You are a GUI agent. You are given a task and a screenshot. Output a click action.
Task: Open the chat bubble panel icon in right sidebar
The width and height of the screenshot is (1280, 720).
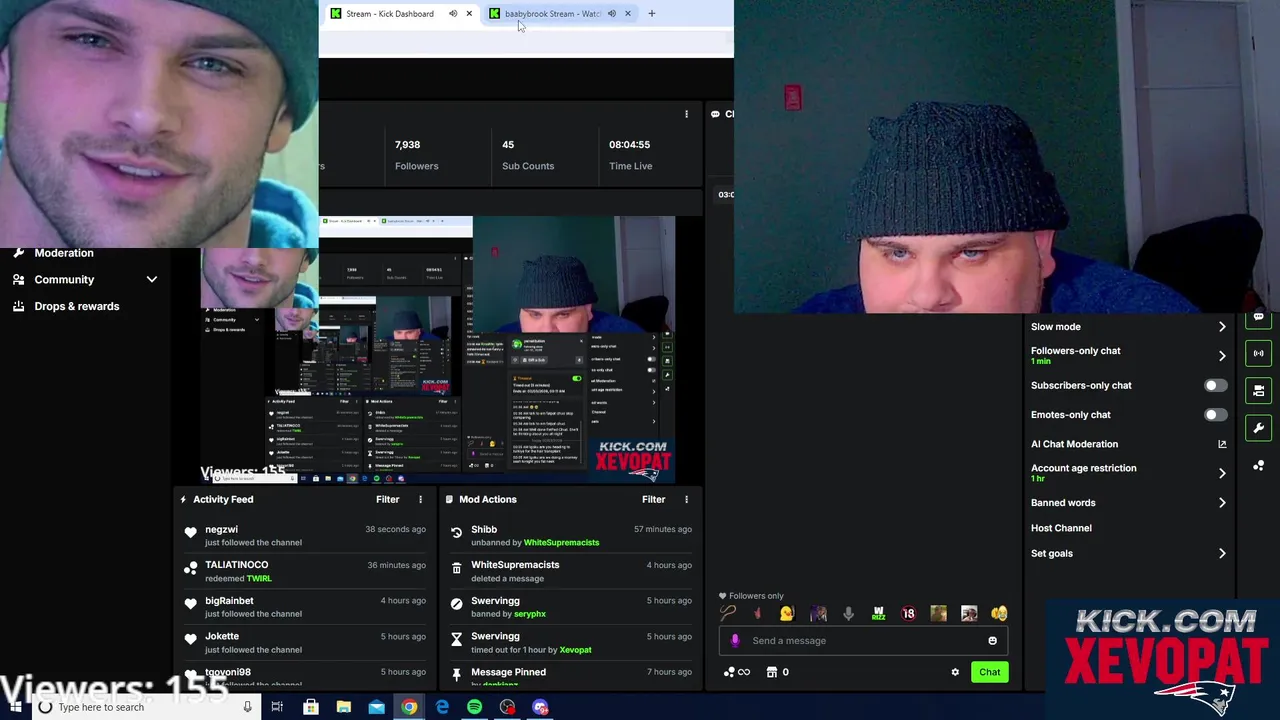tap(1258, 317)
